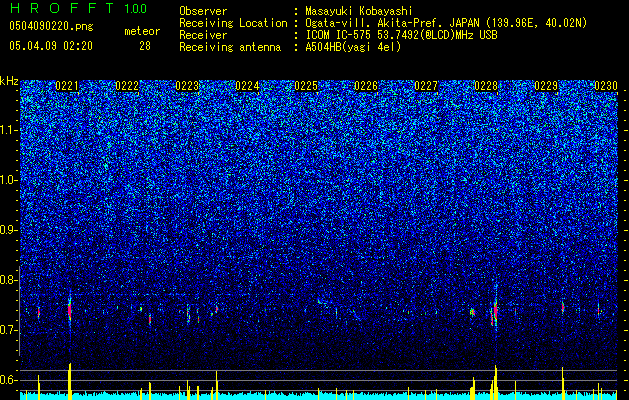Screen dimensions: 629x400
Task: Click the HROFFT program title text
Action: coord(62,8)
